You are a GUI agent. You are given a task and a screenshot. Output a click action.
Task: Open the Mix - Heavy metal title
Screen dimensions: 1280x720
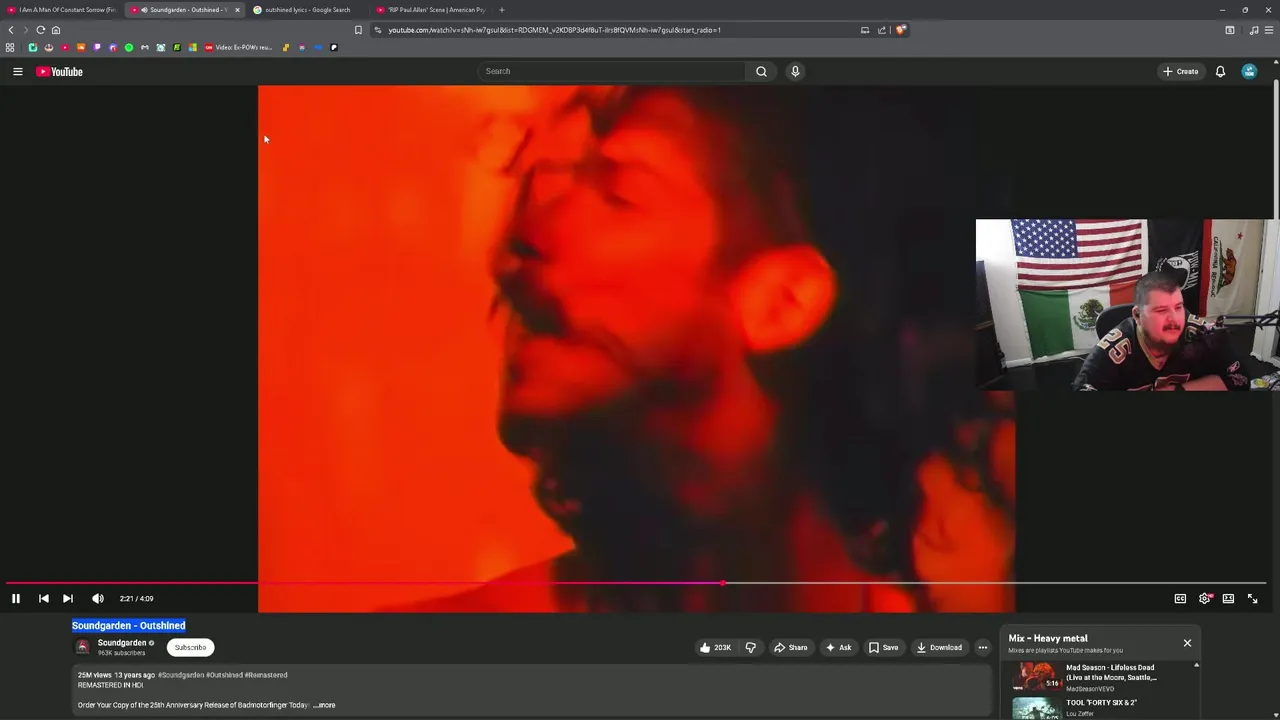[x=1048, y=638]
